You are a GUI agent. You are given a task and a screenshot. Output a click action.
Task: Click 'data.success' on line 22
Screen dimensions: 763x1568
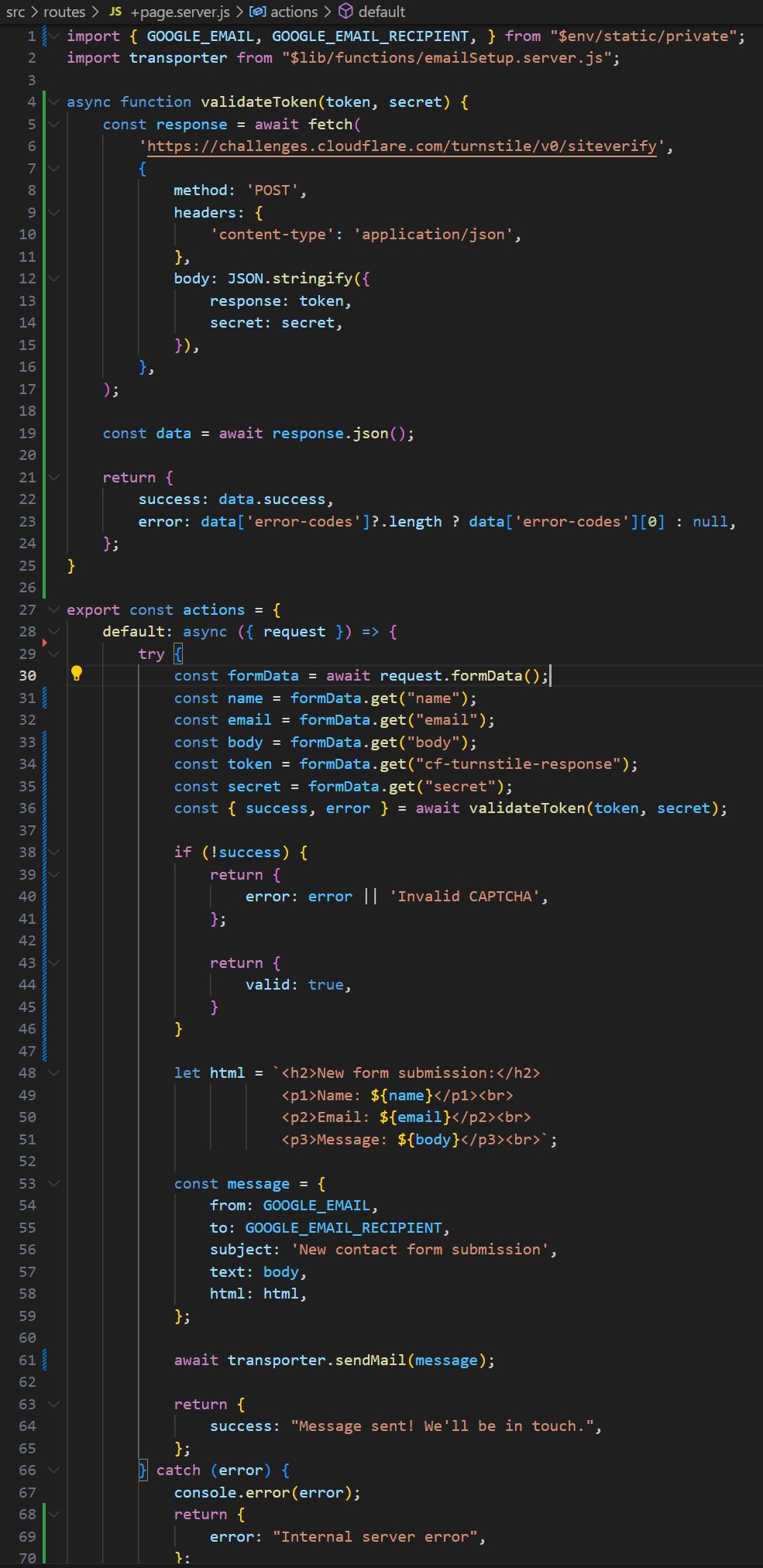(272, 499)
